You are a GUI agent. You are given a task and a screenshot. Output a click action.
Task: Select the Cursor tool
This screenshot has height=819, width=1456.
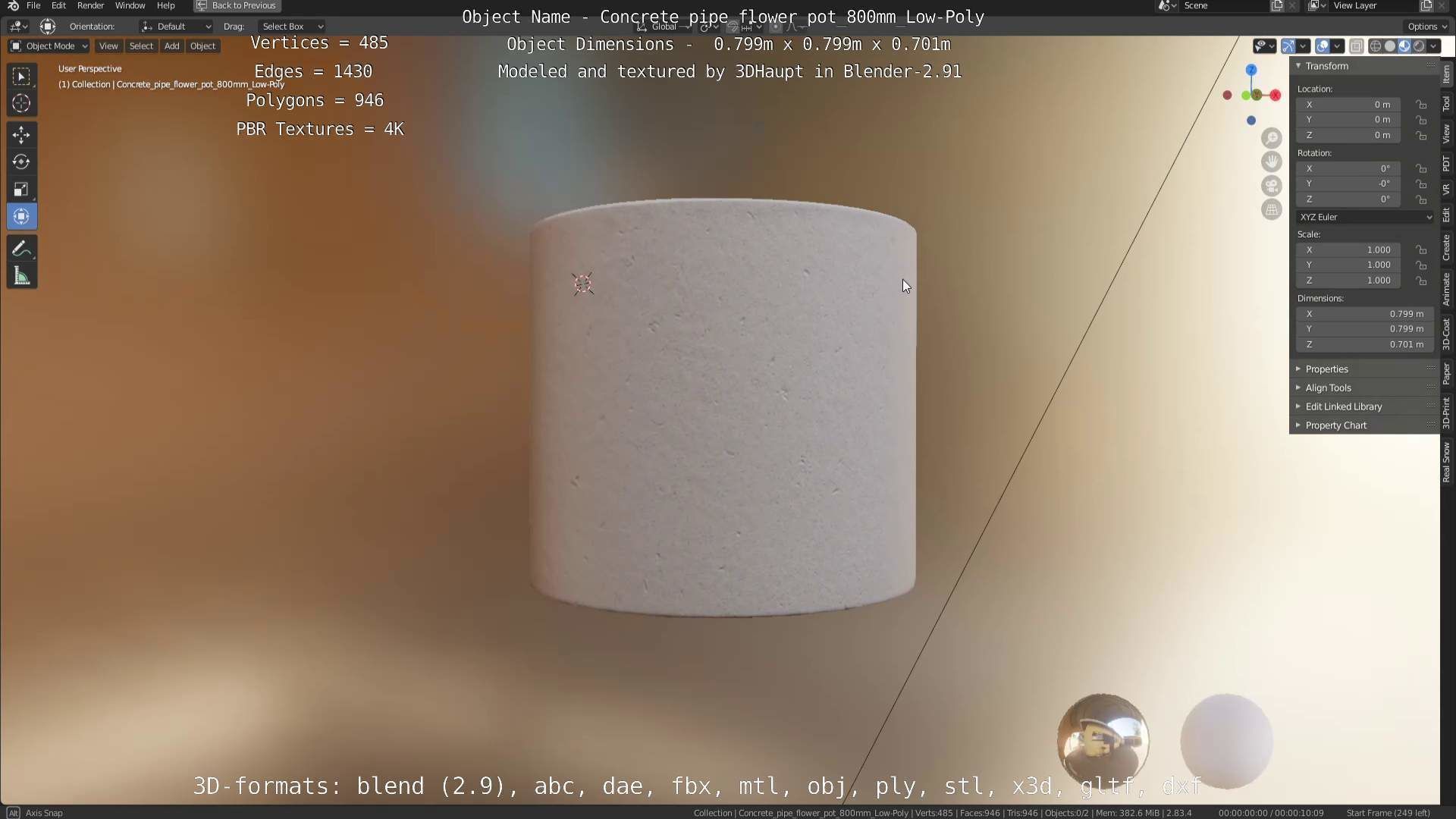(21, 103)
